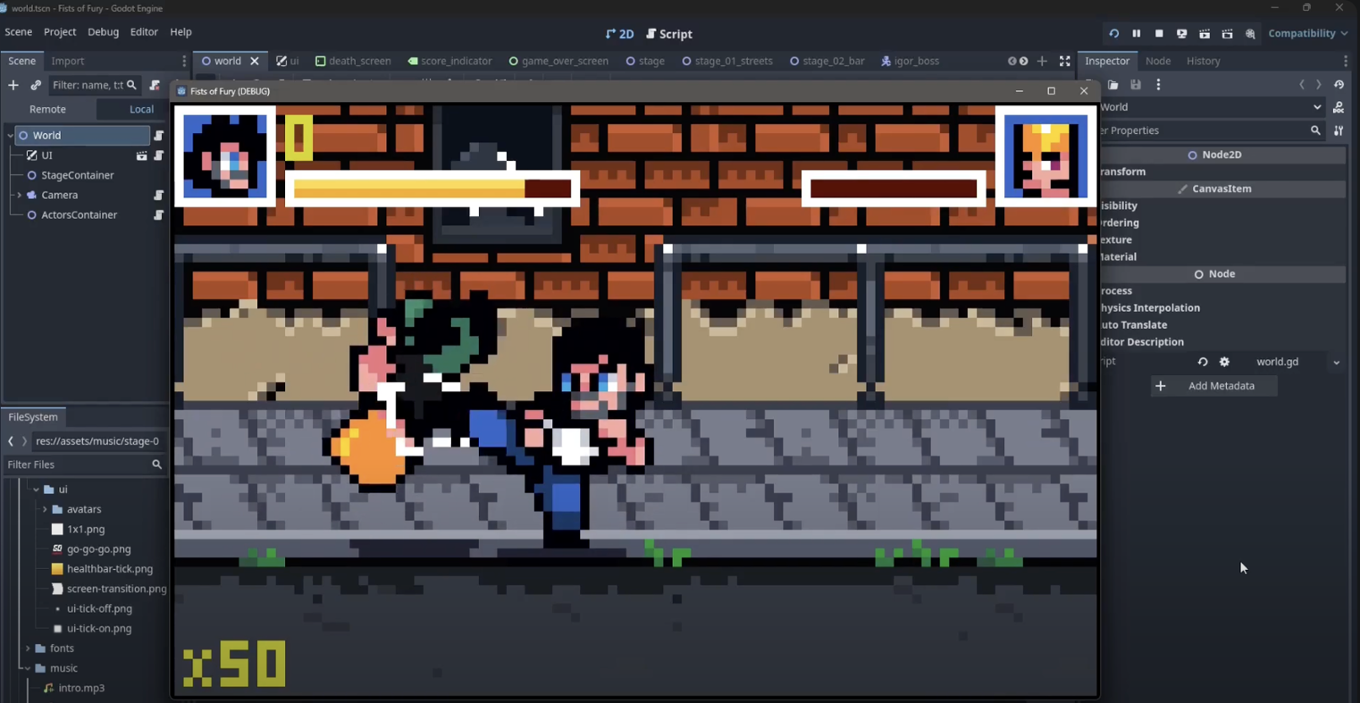Open the Debug menu
The width and height of the screenshot is (1360, 703).
click(102, 31)
